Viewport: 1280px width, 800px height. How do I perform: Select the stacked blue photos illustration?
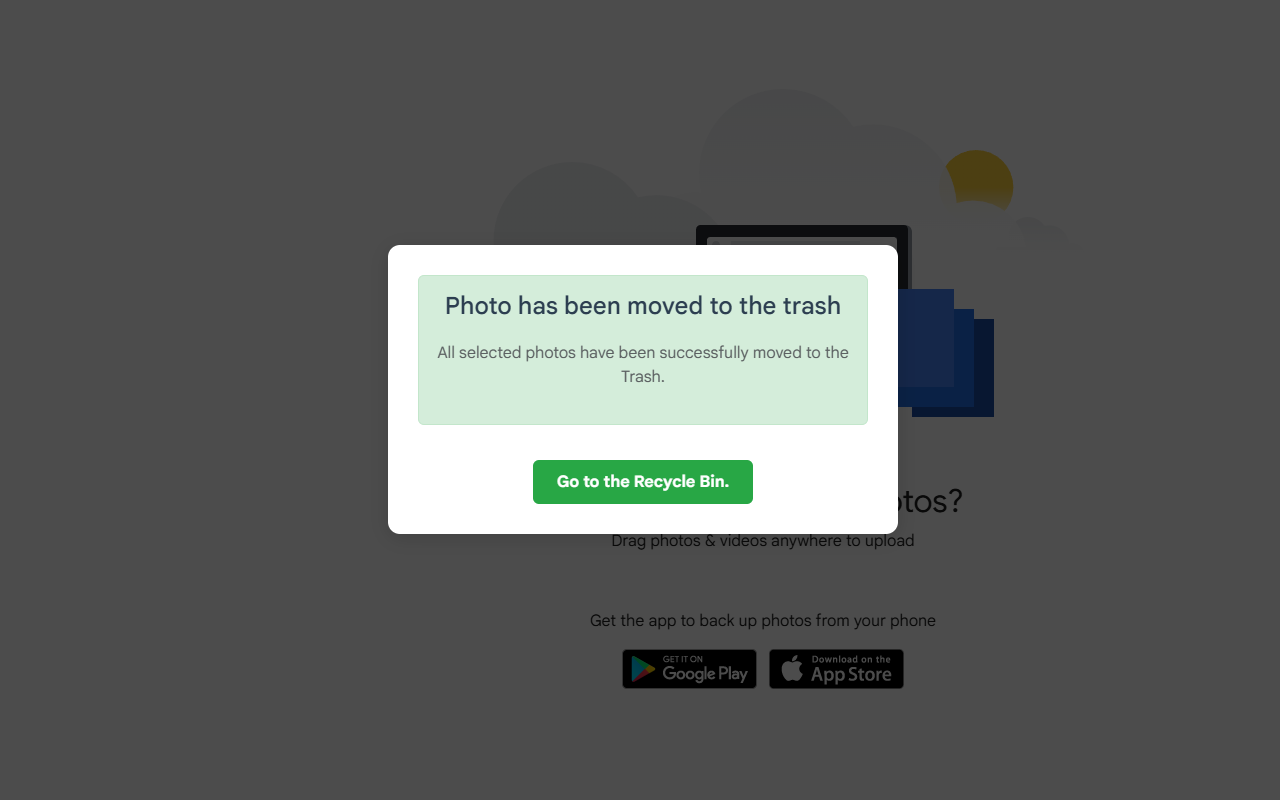pyautogui.click(x=946, y=352)
